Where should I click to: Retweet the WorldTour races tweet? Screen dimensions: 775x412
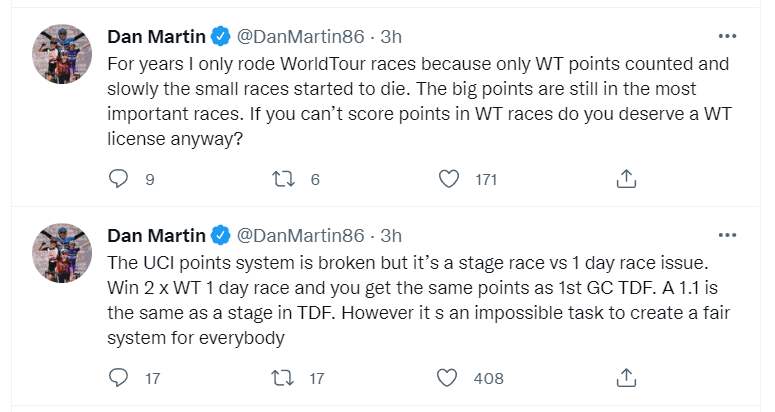pyautogui.click(x=283, y=179)
